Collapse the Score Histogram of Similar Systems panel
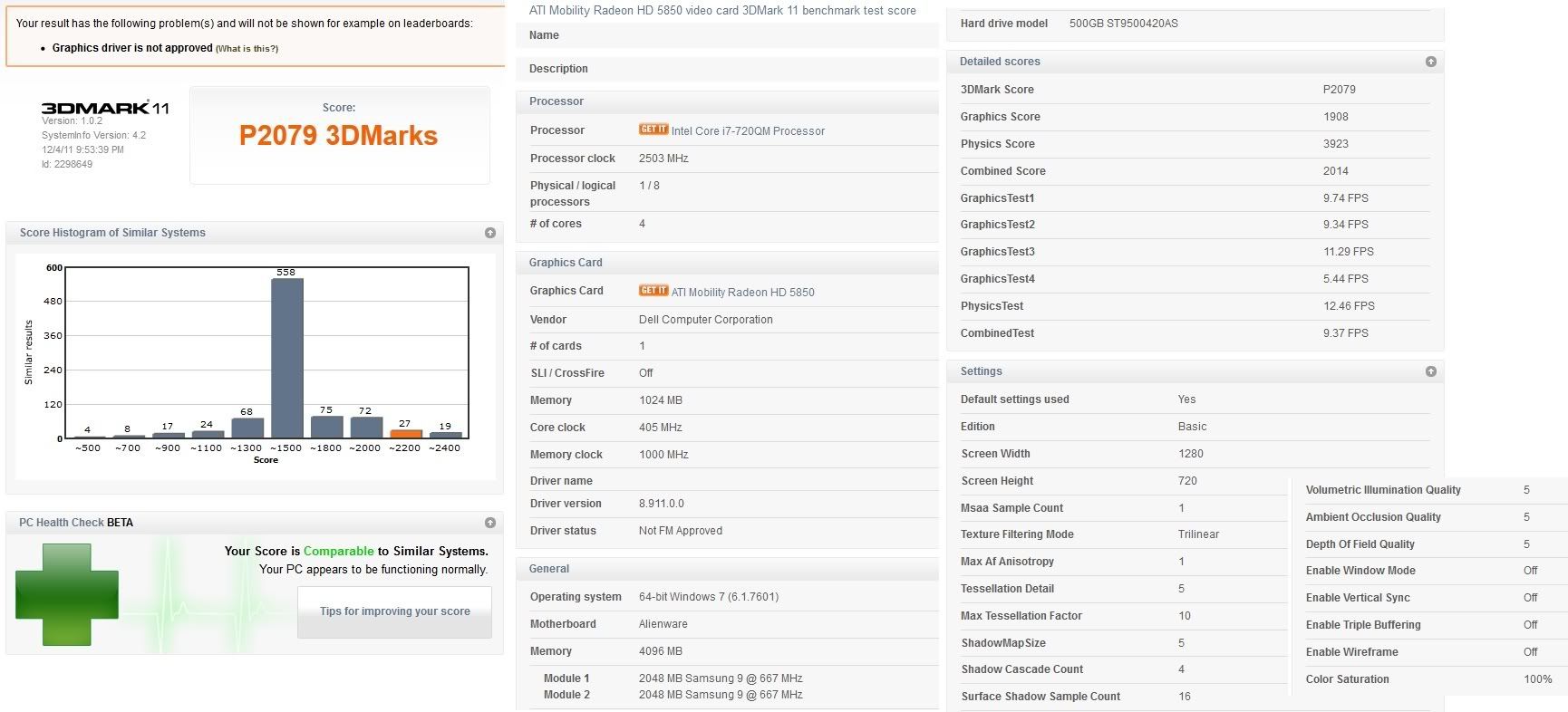The width and height of the screenshot is (1568, 712). (x=490, y=233)
